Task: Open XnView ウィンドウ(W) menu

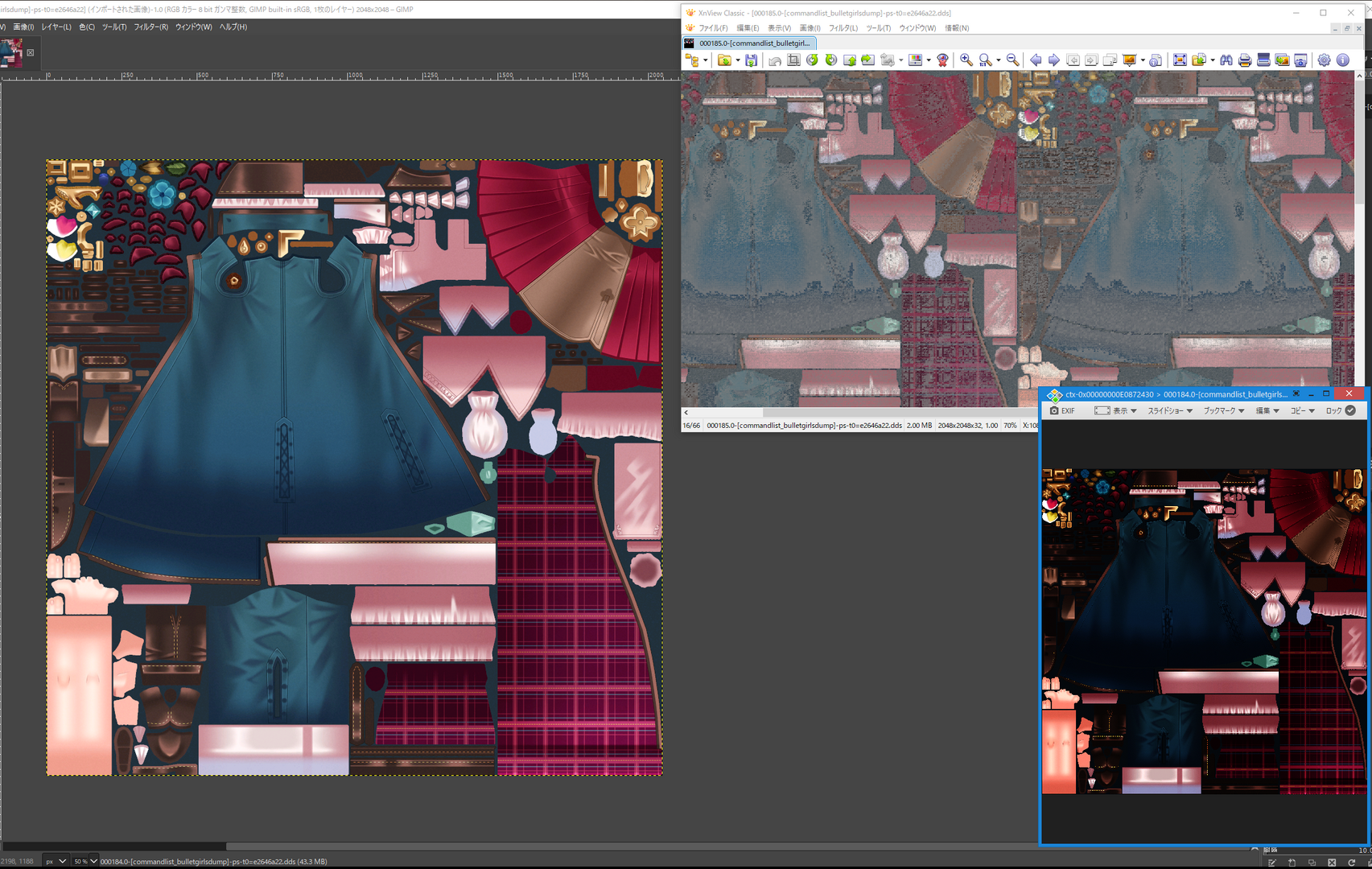Action: 917,28
